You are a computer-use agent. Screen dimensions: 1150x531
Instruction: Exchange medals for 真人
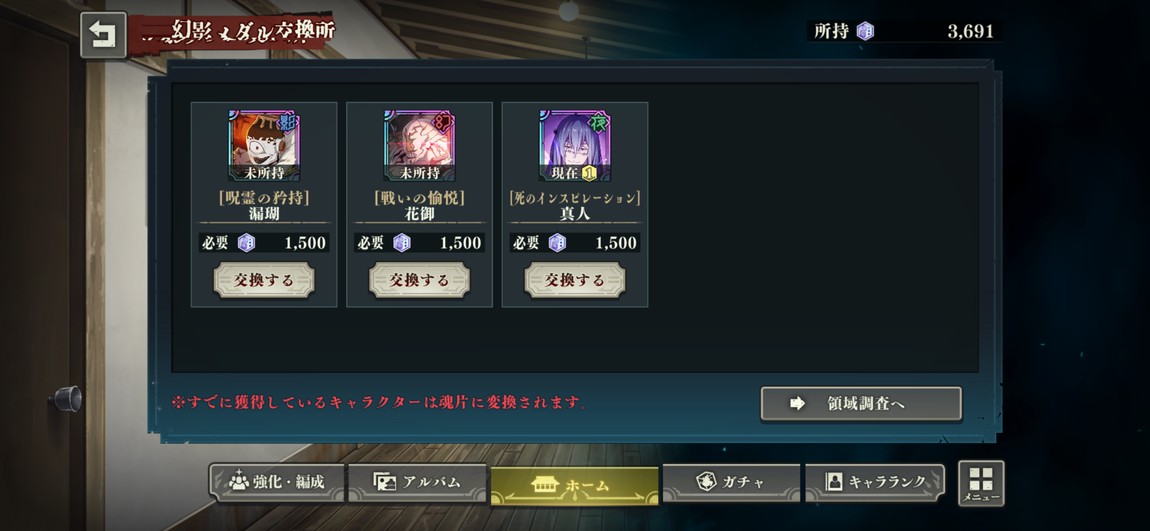(x=575, y=280)
